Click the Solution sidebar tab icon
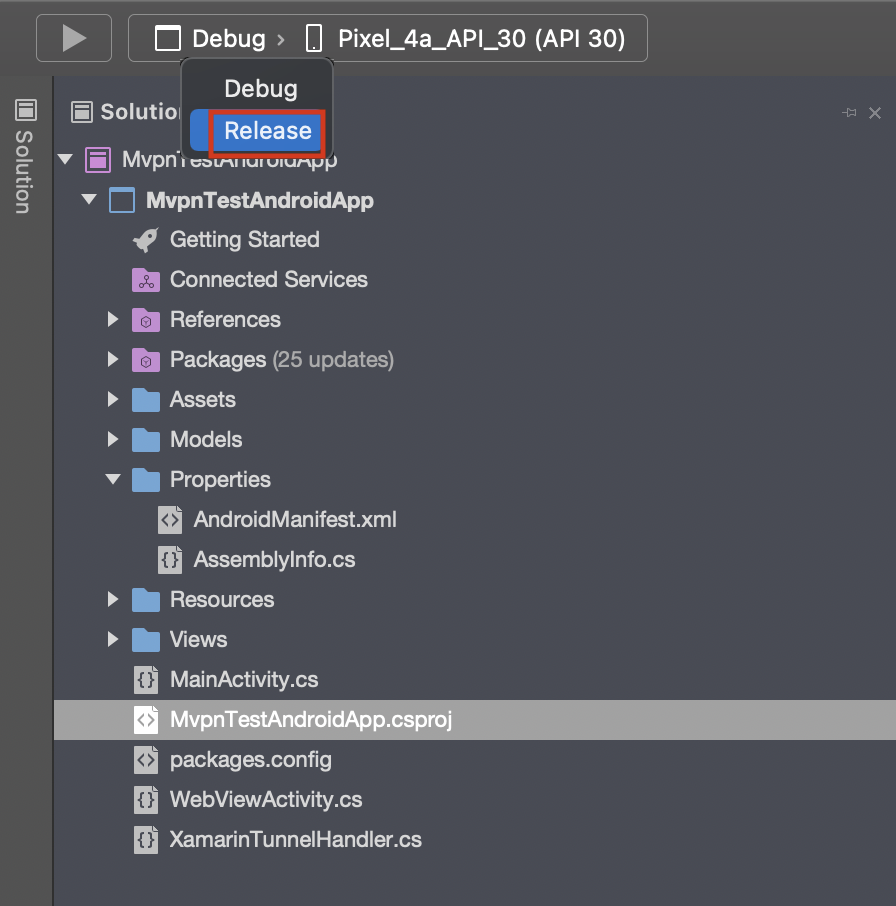Viewport: 896px width, 906px height. (x=25, y=110)
